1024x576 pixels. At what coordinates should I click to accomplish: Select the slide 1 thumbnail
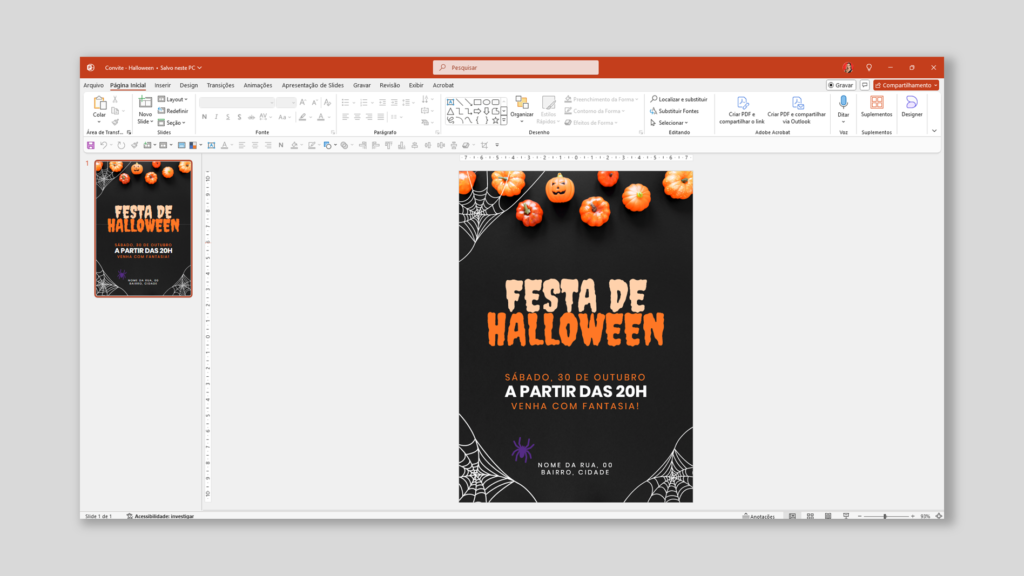pyautogui.click(x=143, y=230)
